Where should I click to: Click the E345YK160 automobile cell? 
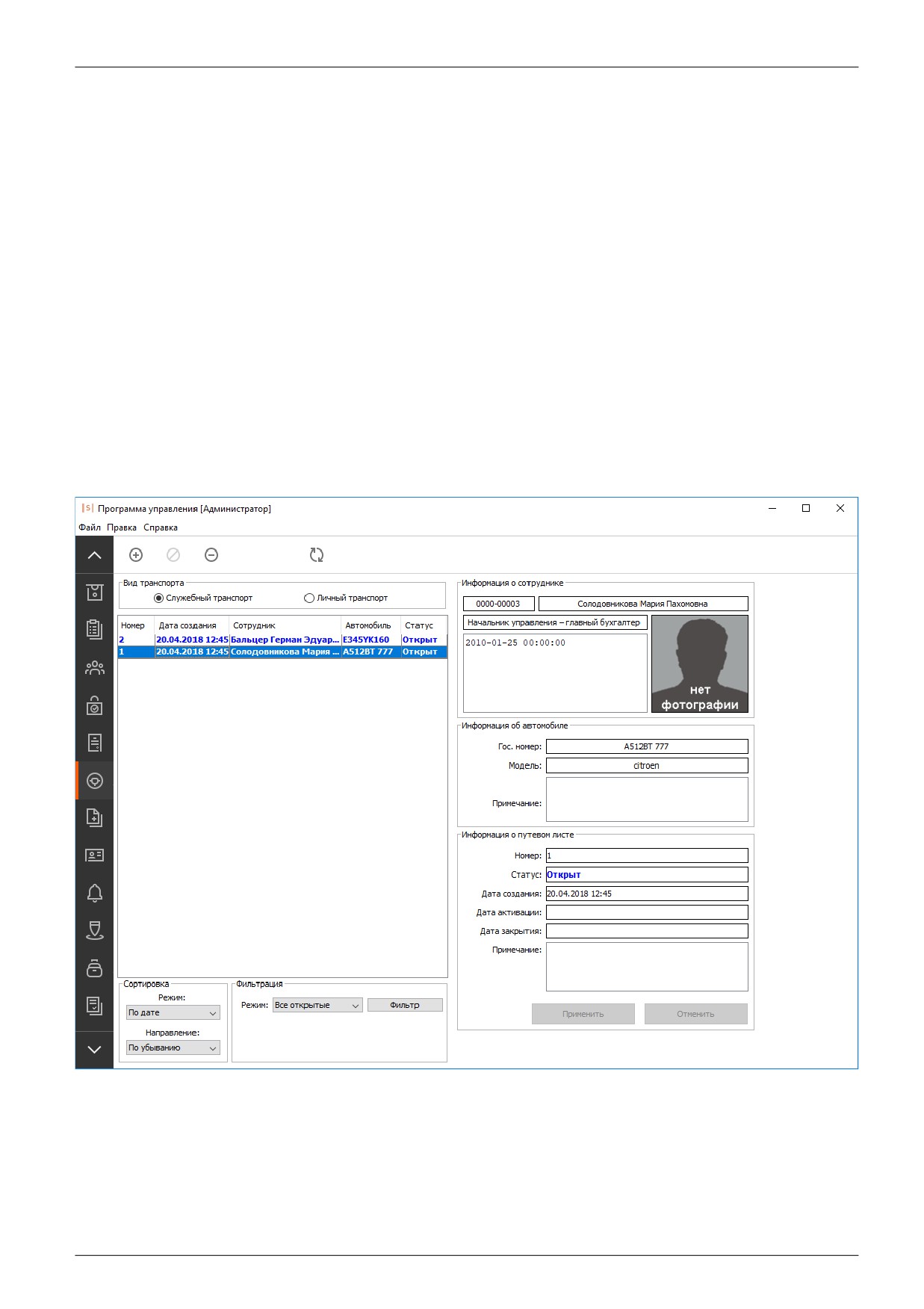point(371,640)
